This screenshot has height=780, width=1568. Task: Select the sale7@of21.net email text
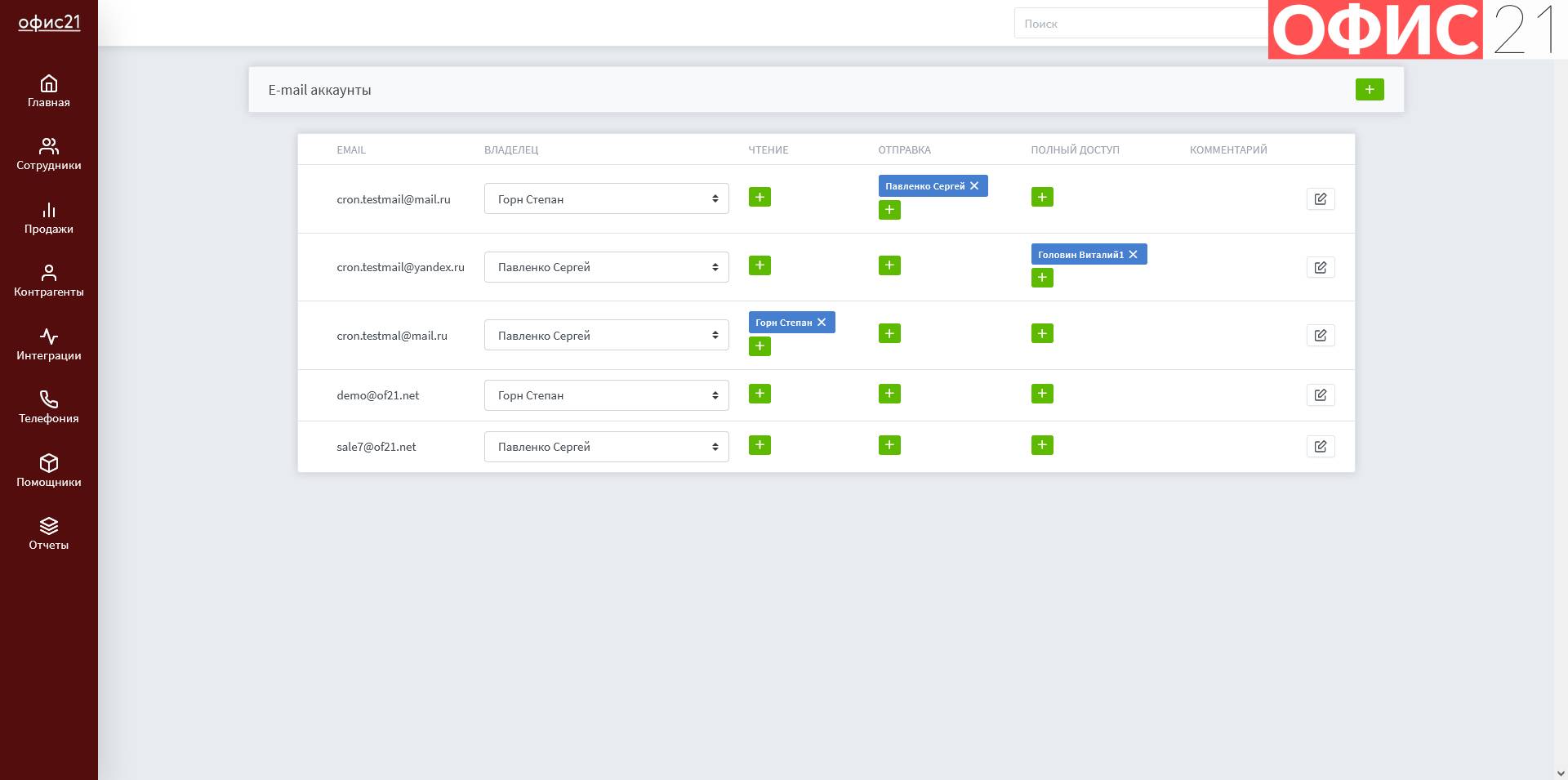coord(376,447)
